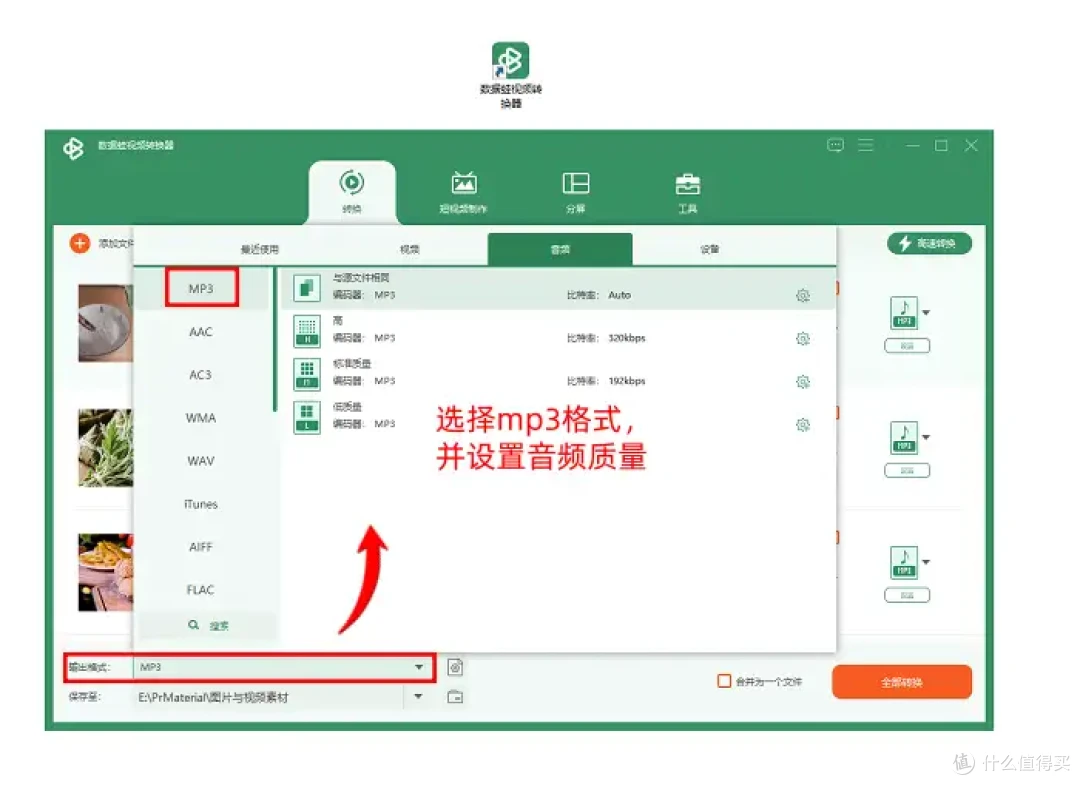Click the app logo in the title bar

pyautogui.click(x=73, y=147)
